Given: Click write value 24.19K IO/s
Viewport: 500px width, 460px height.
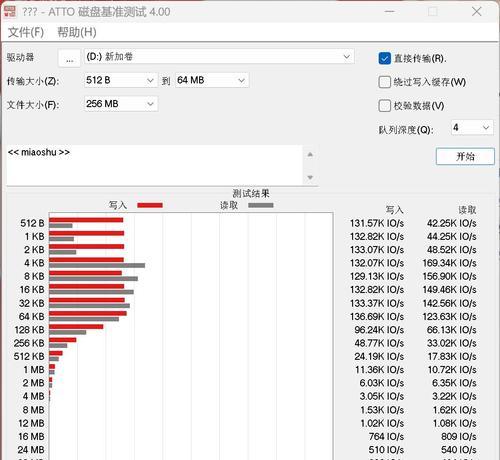Looking at the screenshot, I should [379, 356].
